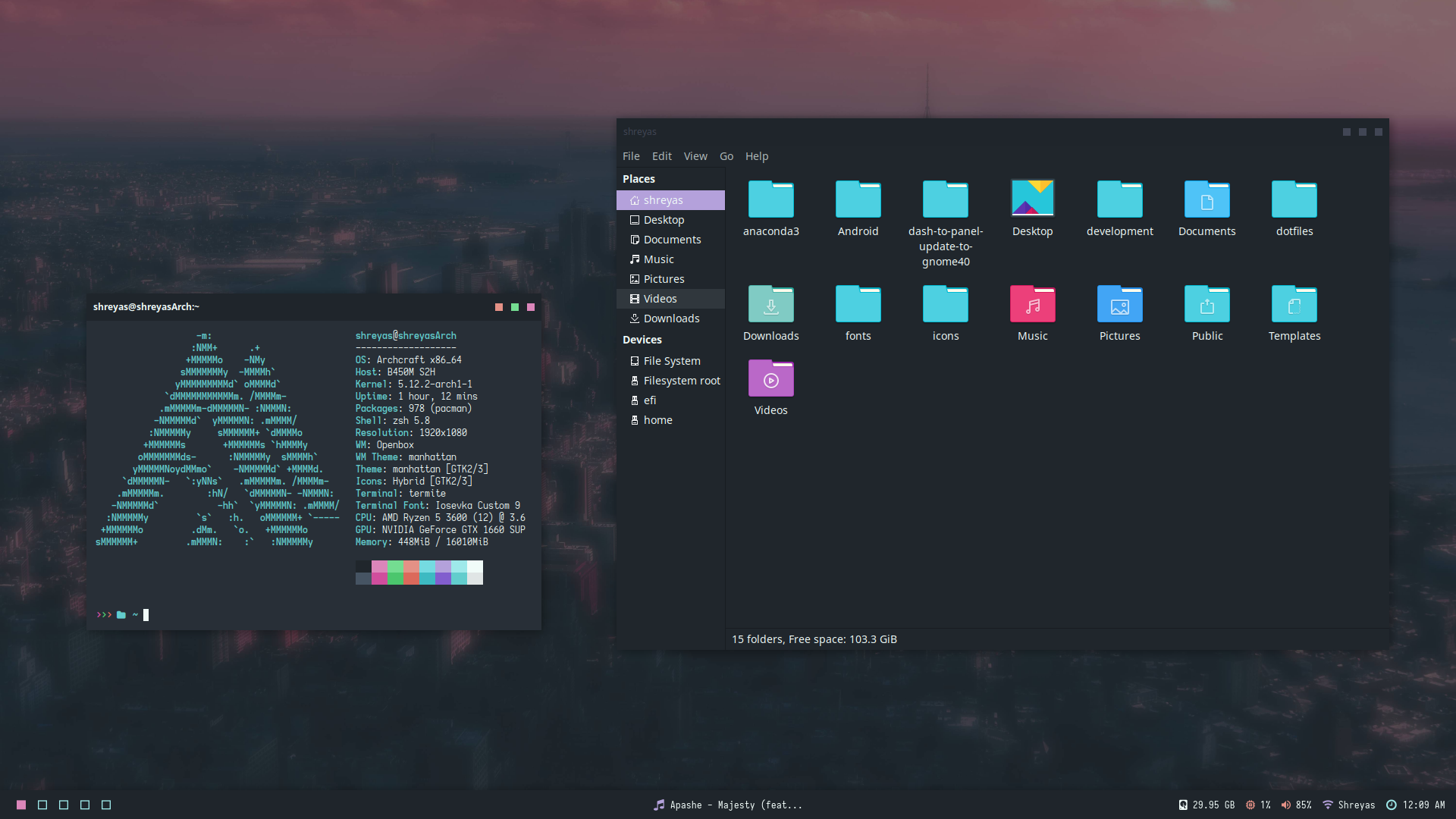Open the purple Videos folder icon
Screen dimensions: 1456x819
770,378
